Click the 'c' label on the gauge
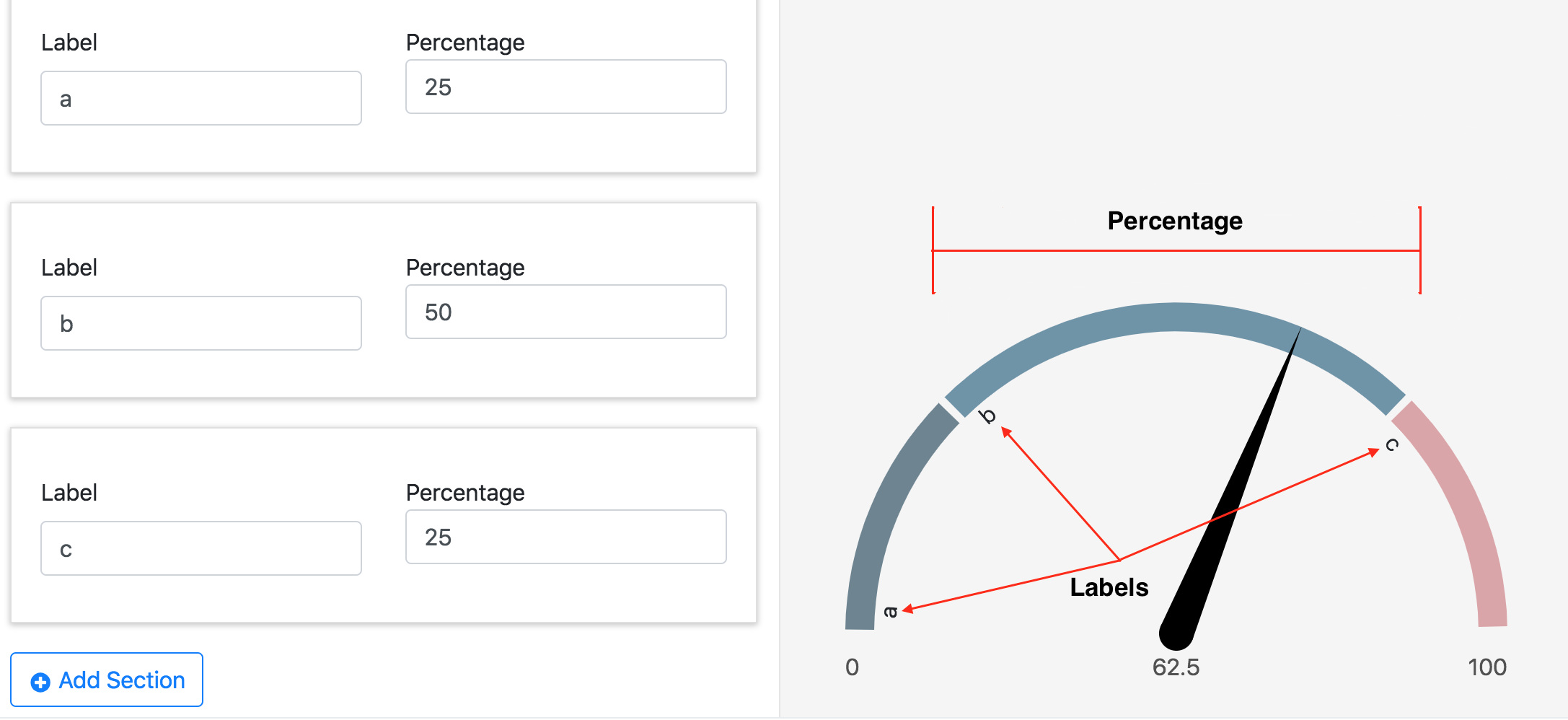1568x720 pixels. tap(1392, 444)
